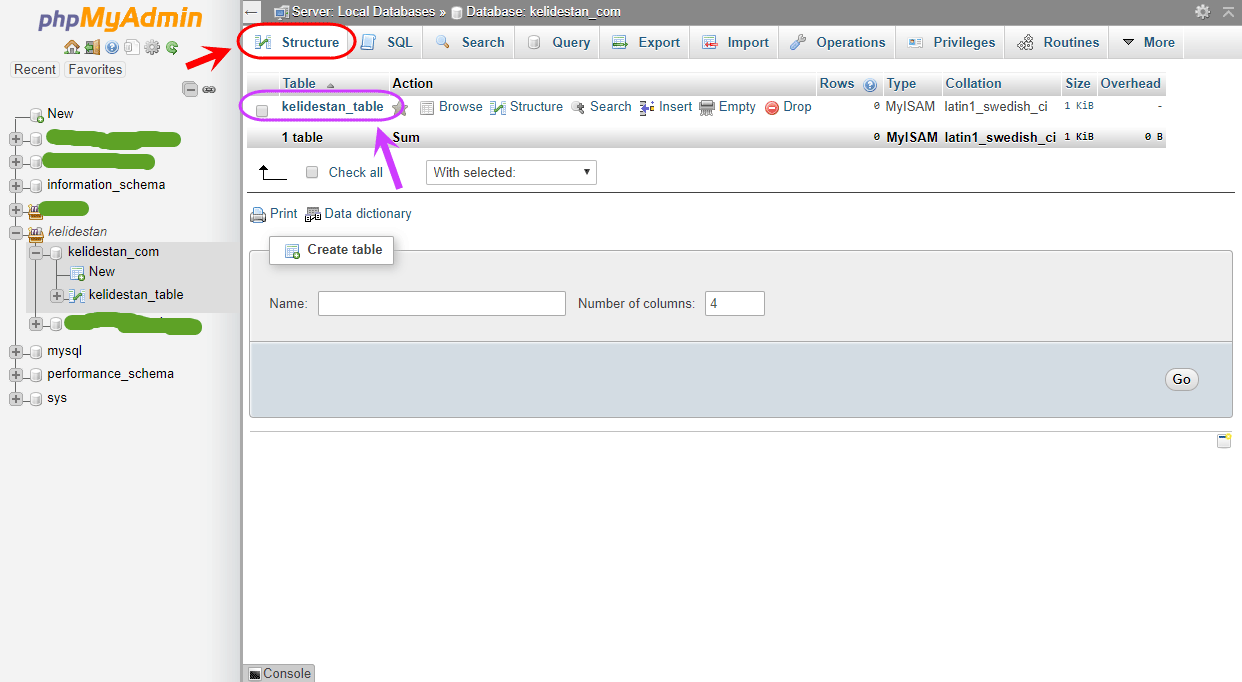Open Structure action for kelidestan_table row

click(527, 107)
